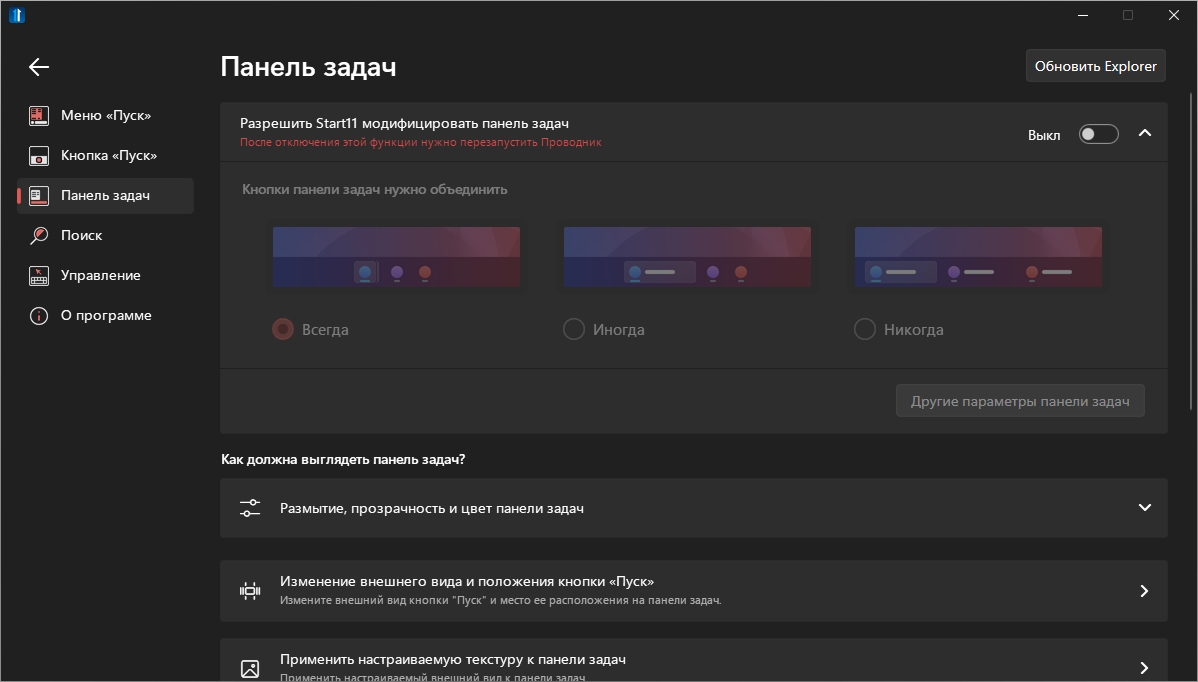Click the texture image icon
Screen dimensions: 1198x682
250,668
